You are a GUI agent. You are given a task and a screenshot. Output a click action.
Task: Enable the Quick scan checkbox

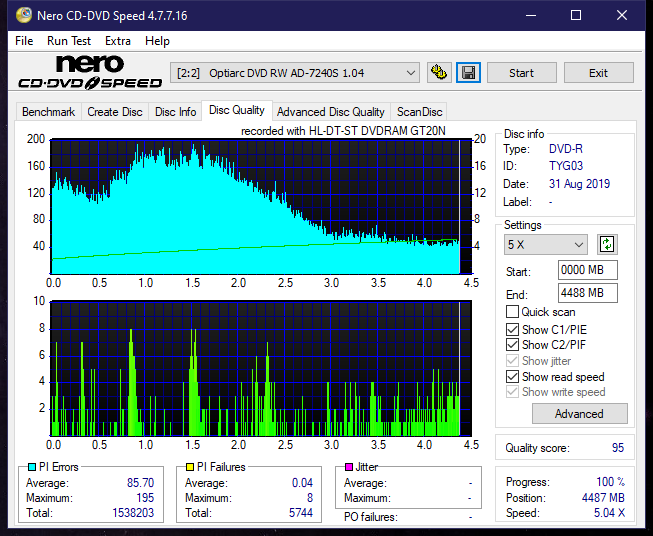coord(512,312)
